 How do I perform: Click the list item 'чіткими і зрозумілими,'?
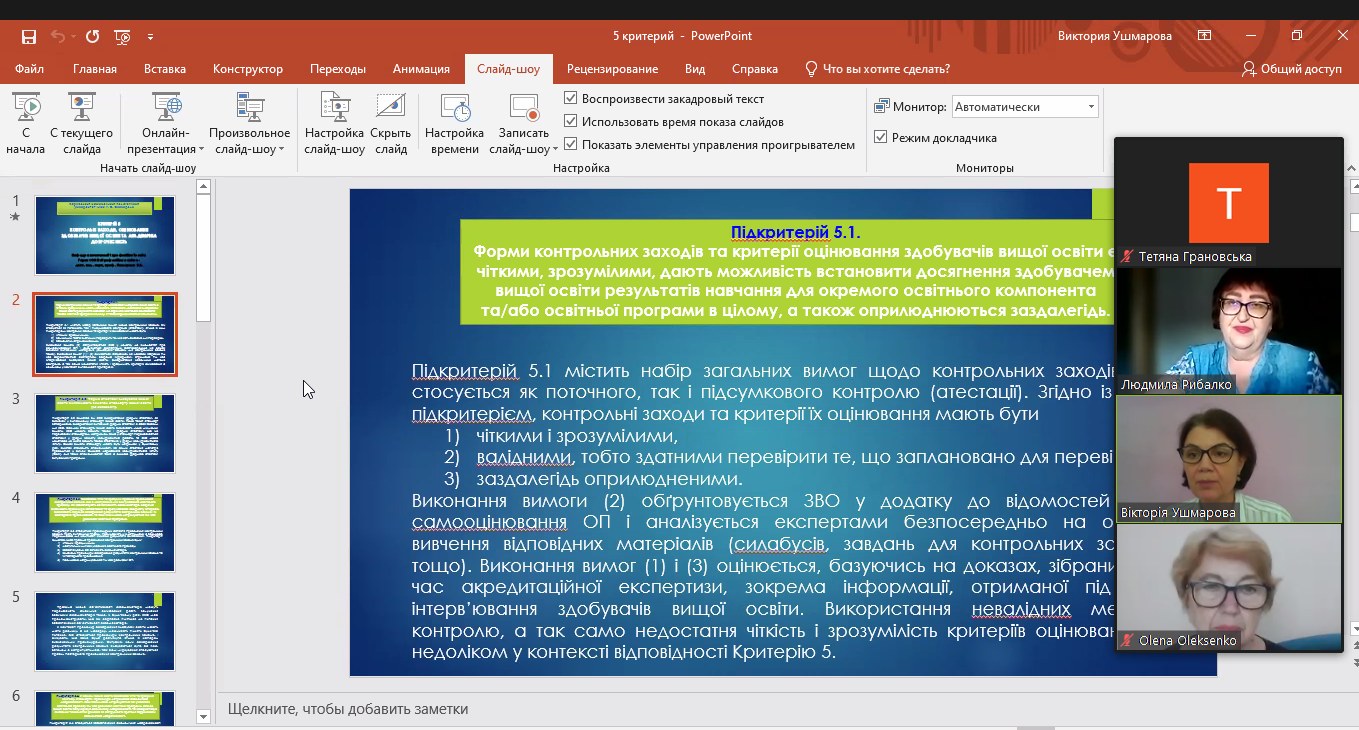pyautogui.click(x=577, y=436)
